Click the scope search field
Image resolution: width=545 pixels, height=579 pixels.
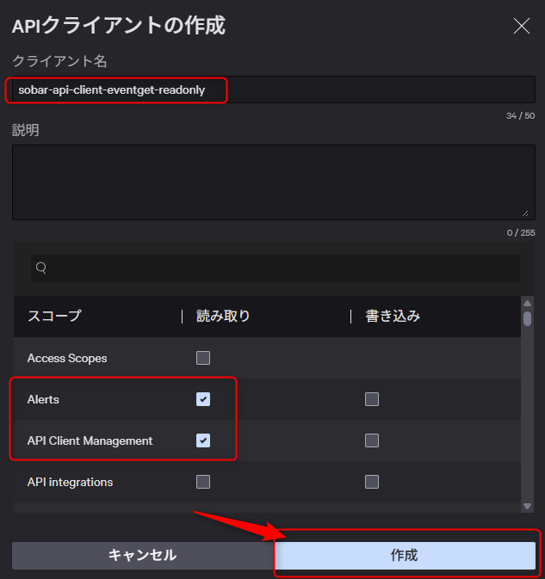click(275, 268)
